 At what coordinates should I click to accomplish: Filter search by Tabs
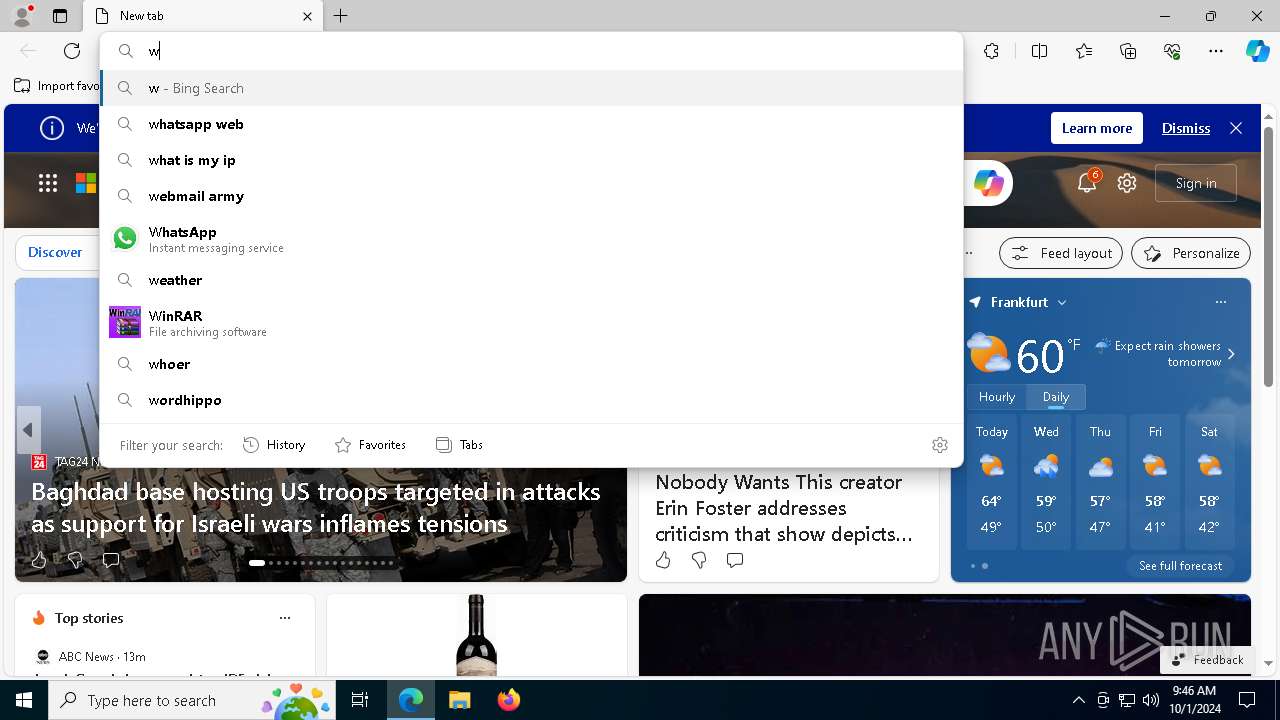[x=460, y=445]
